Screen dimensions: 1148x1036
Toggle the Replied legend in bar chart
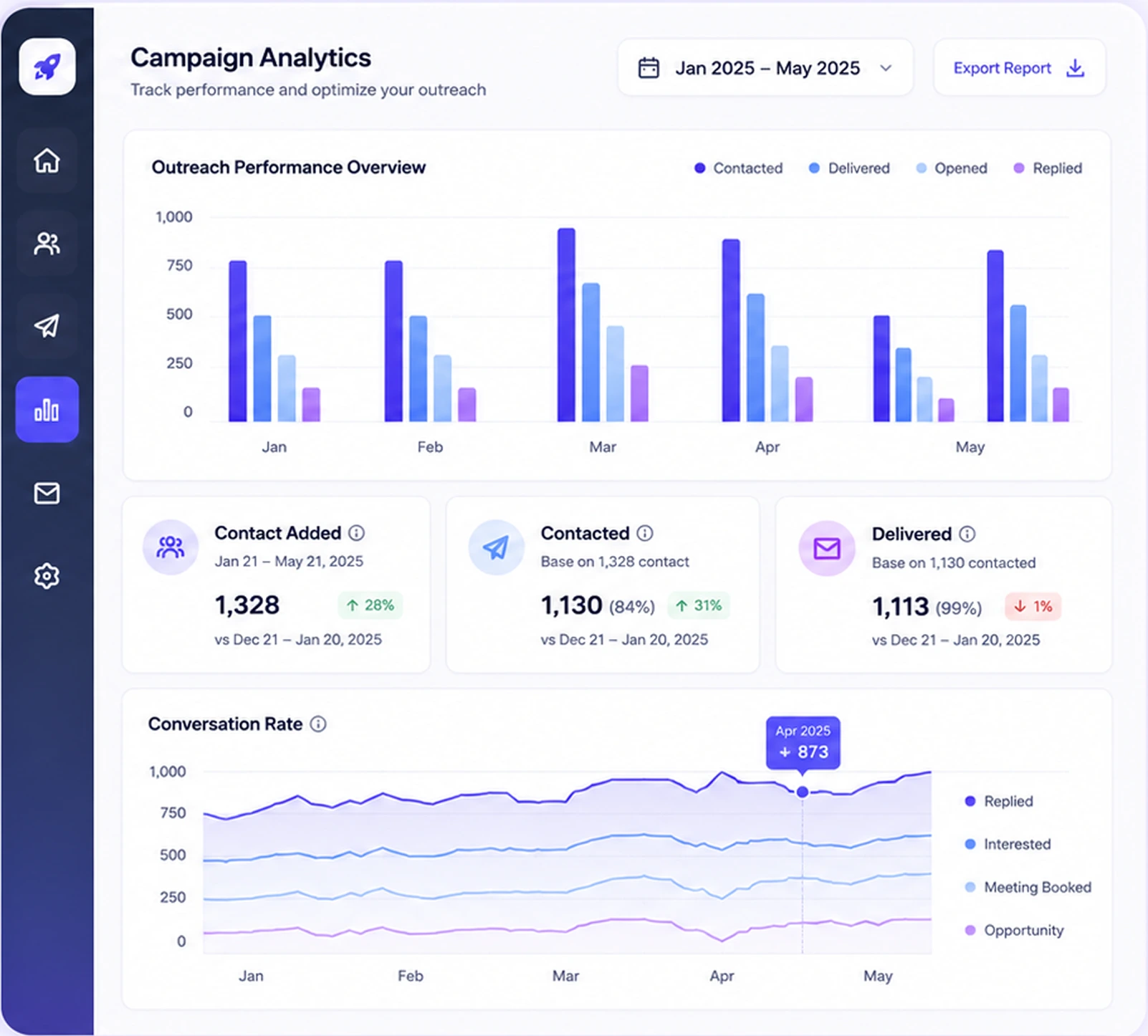point(1048,168)
